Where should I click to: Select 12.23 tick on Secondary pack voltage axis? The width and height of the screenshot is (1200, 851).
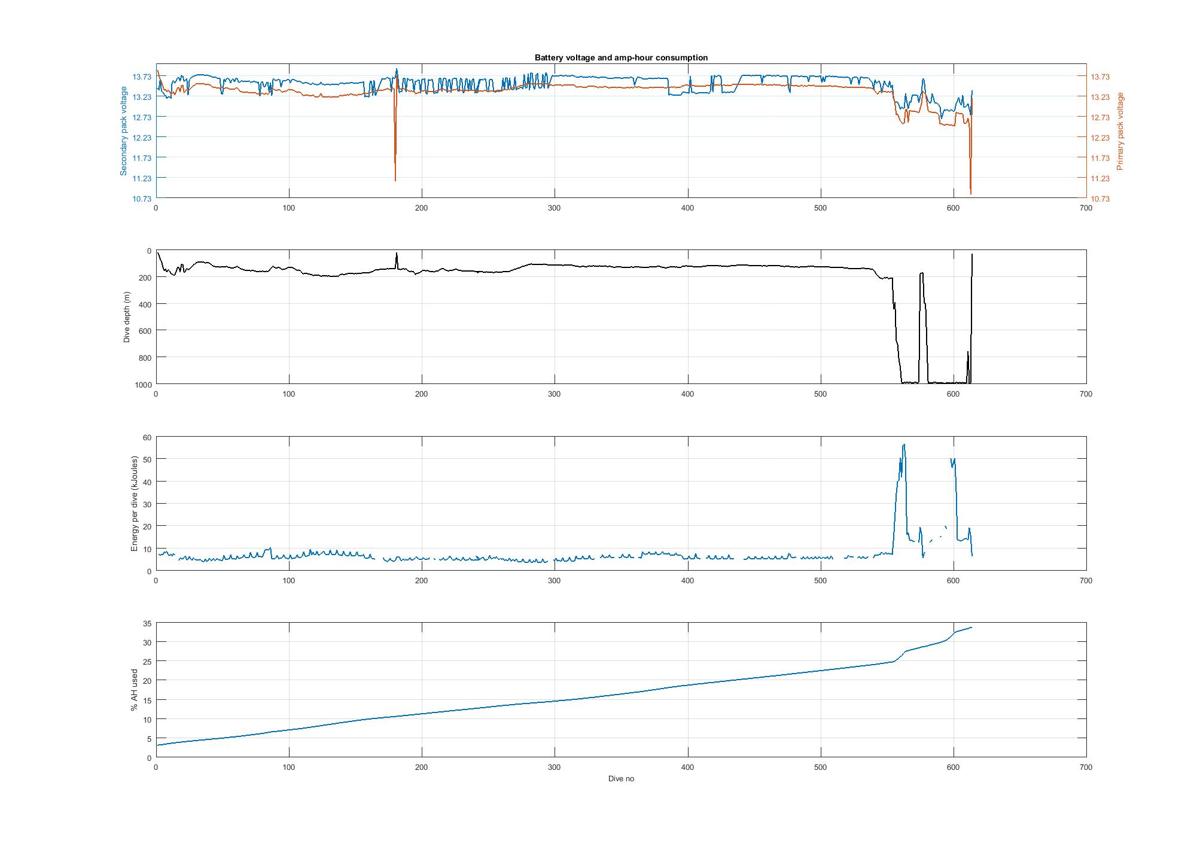(141, 138)
